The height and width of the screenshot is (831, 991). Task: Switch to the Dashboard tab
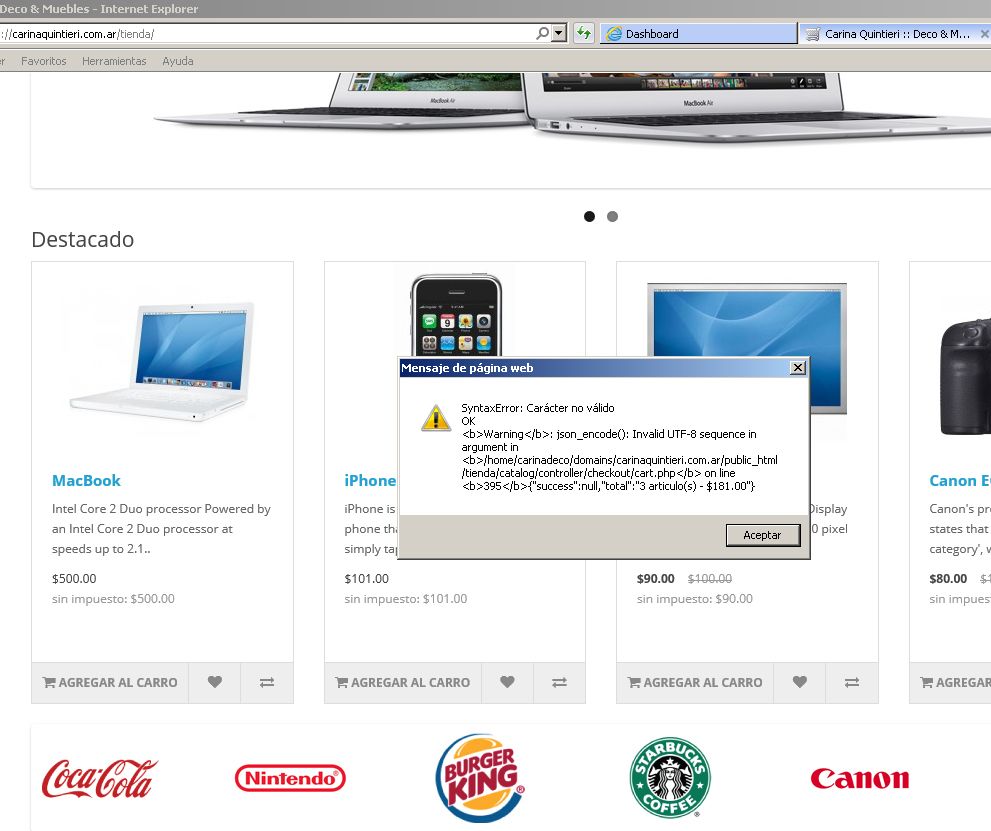(x=699, y=34)
